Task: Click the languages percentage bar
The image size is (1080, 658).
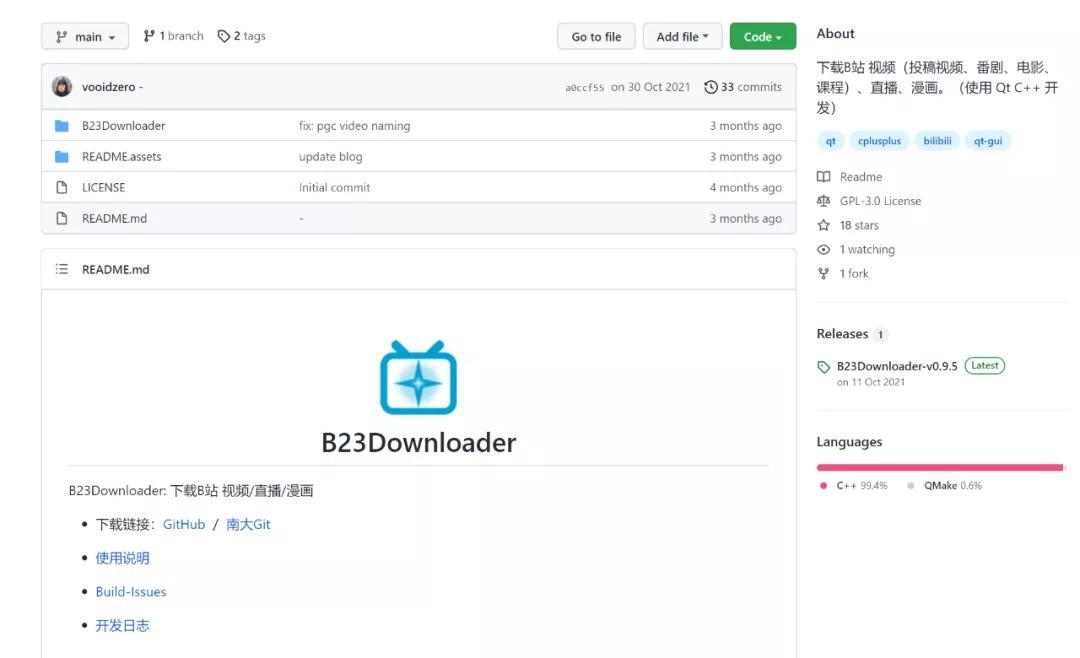Action: point(941,467)
